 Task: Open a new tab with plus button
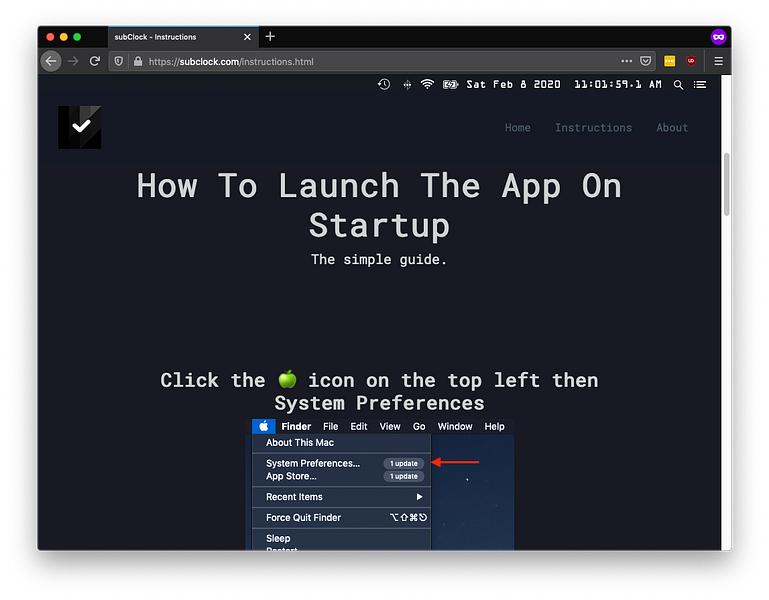[x=270, y=36]
